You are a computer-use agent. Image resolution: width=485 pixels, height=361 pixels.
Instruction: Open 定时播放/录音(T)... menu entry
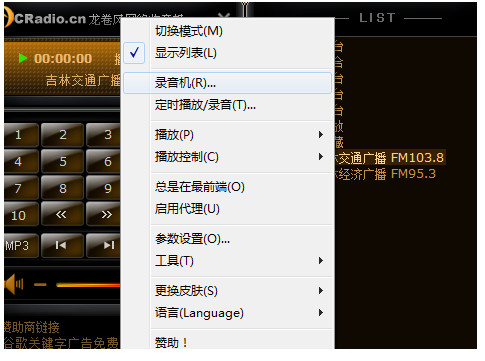(228, 105)
